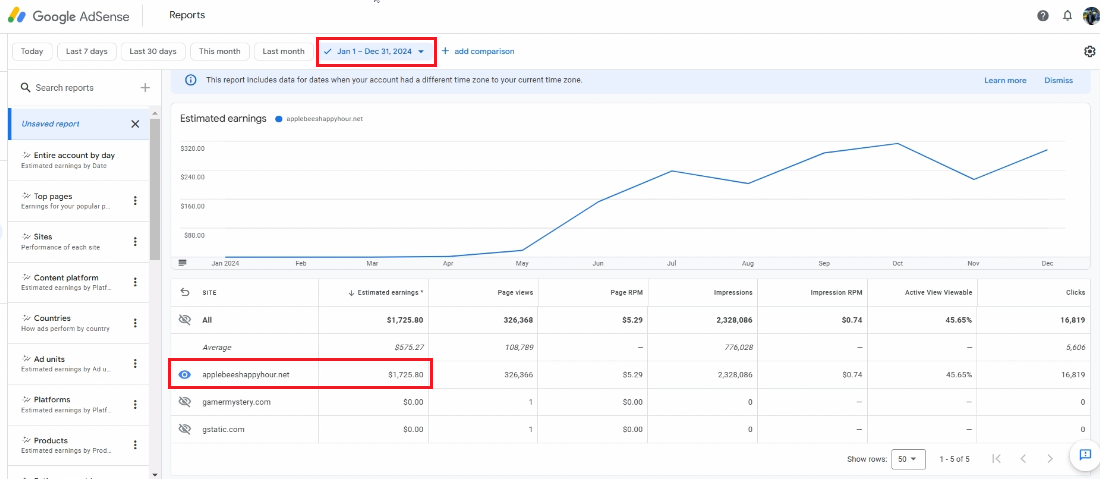Go to next page of results
1102x480 pixels.
coord(1050,459)
